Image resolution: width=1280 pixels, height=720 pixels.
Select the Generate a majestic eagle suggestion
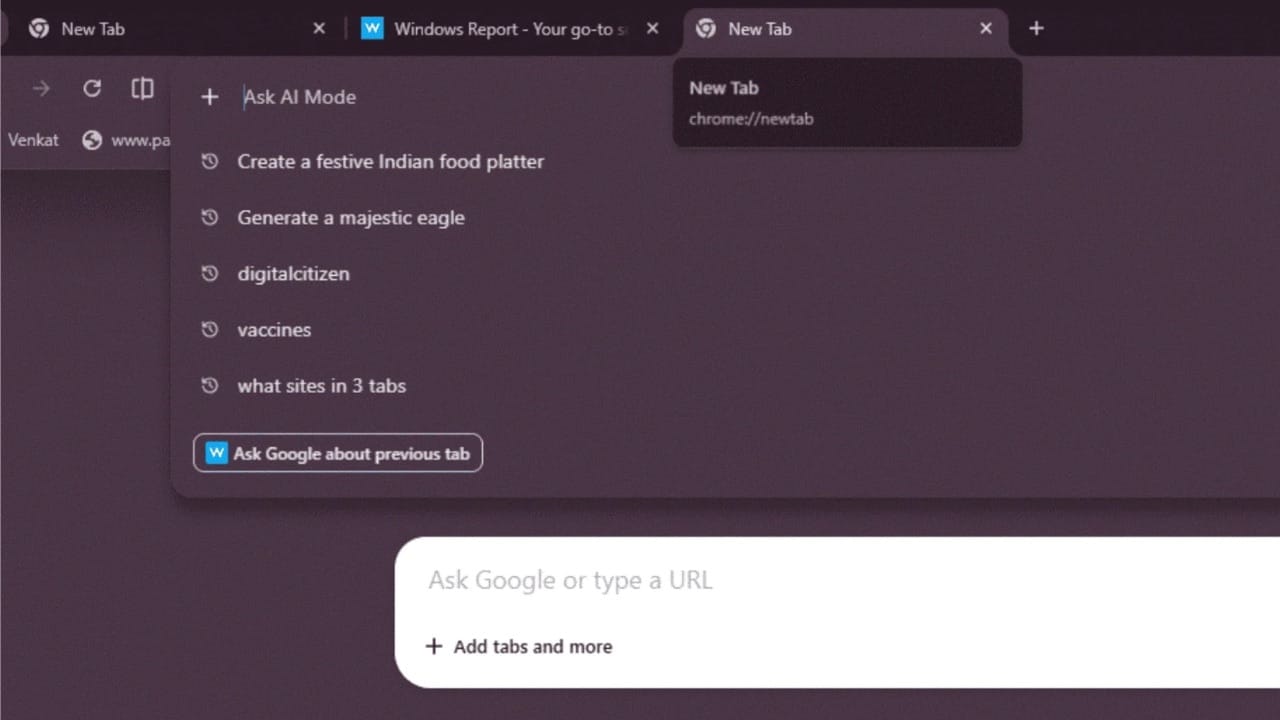351,217
